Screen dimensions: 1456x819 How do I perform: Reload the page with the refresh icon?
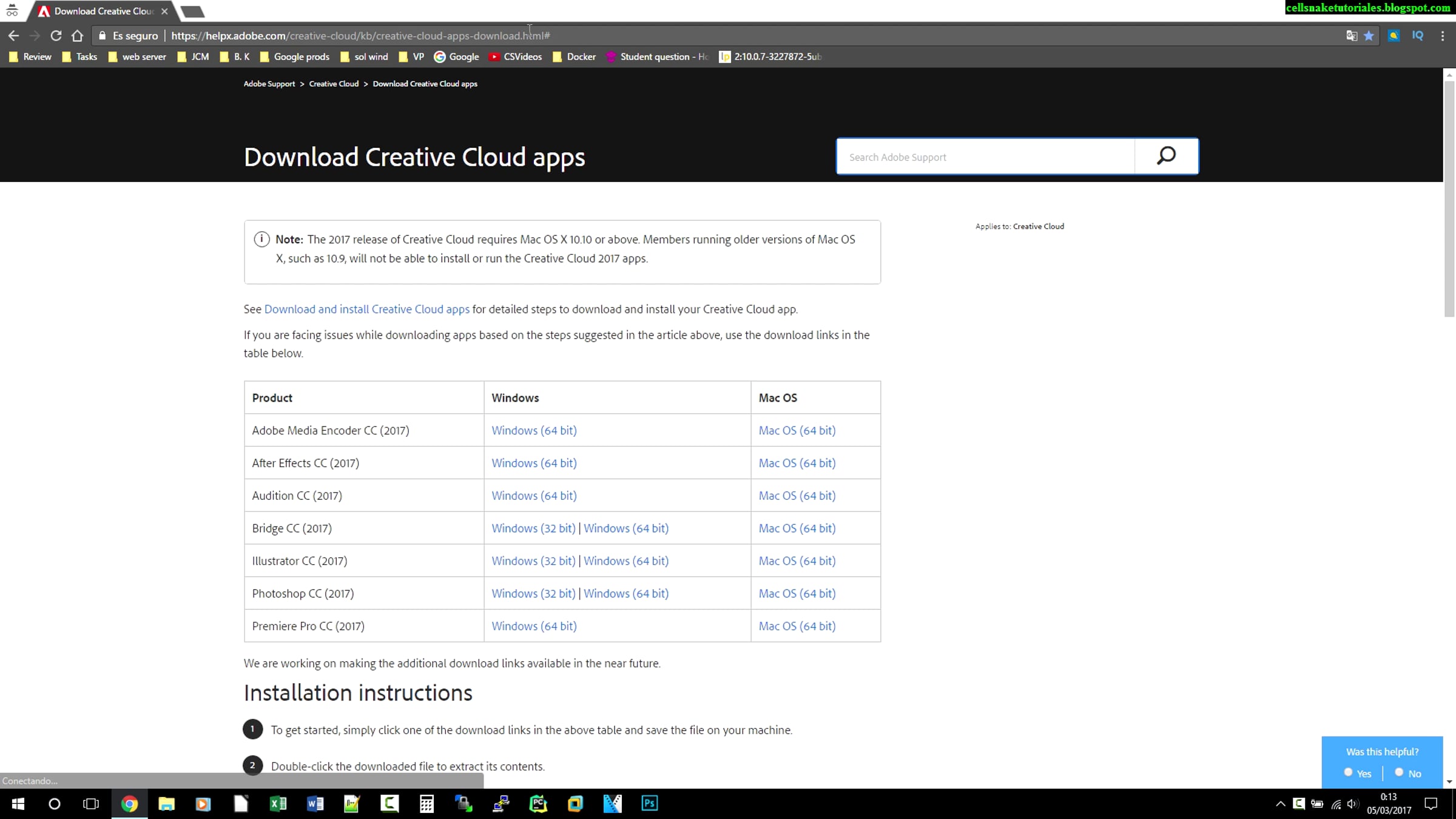[56, 36]
